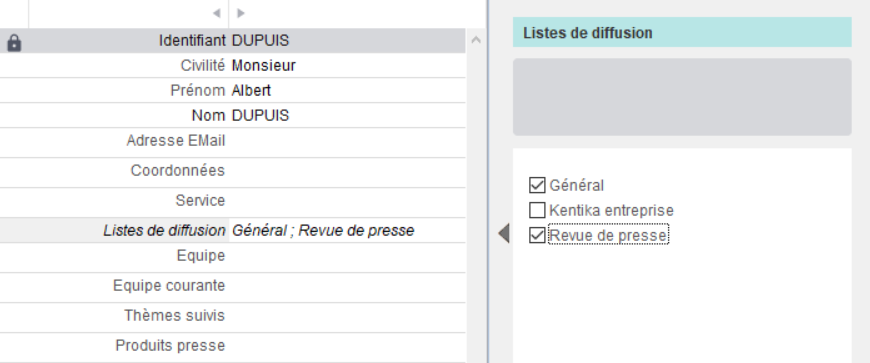Uncheck the Général checkbox
The image size is (870, 363).
537,185
